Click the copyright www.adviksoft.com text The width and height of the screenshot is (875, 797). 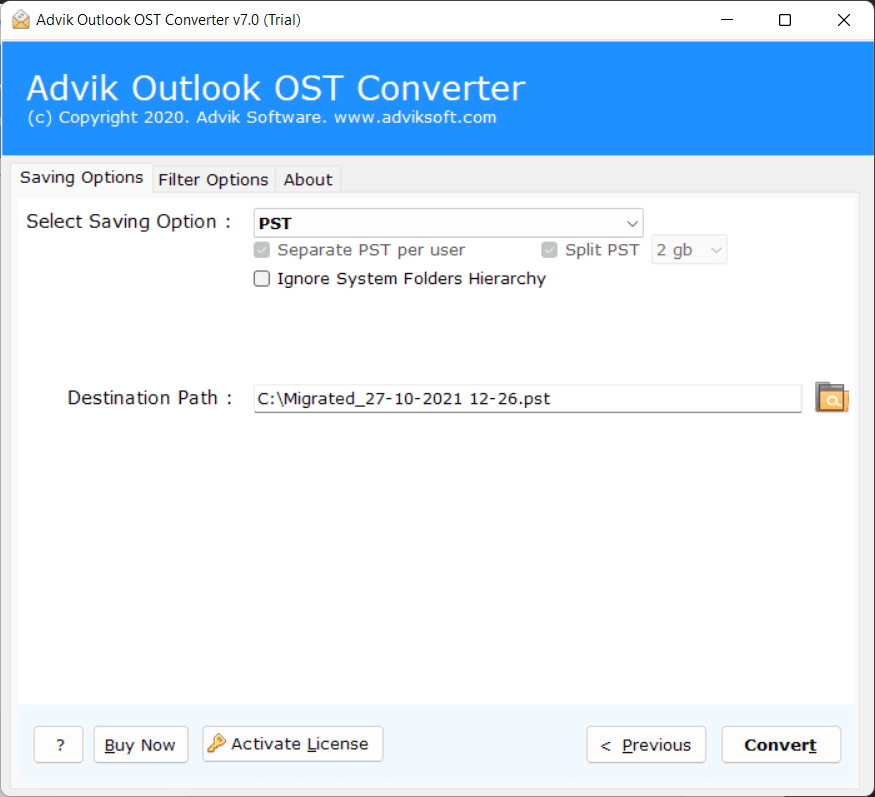262,118
